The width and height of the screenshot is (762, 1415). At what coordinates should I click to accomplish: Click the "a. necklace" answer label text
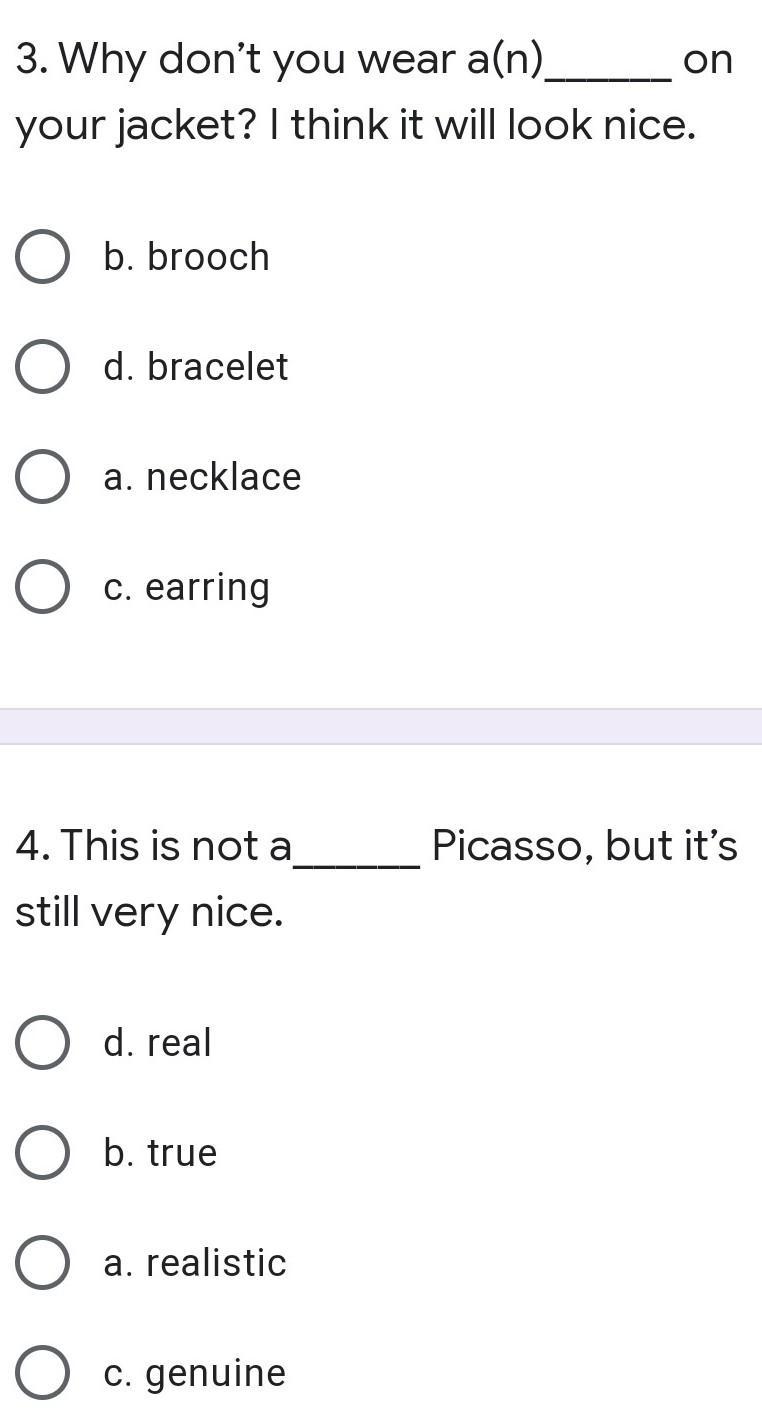click(202, 477)
